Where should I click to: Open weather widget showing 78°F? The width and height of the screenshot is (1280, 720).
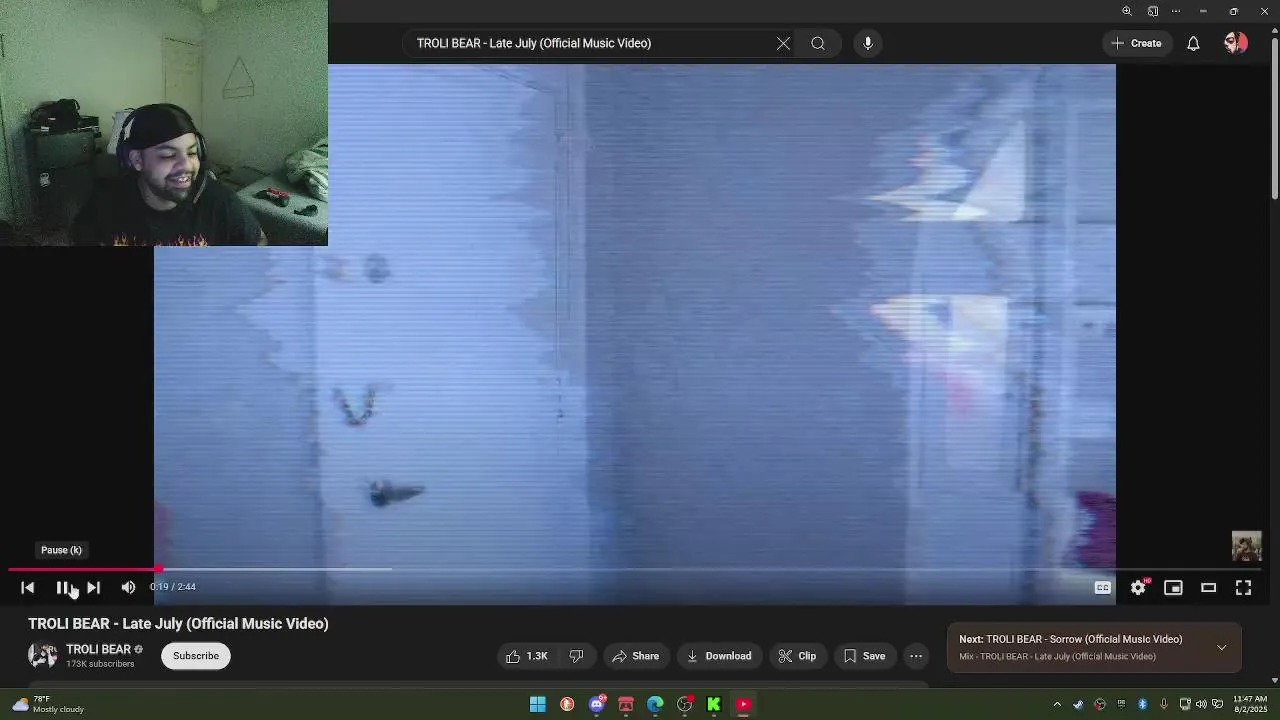48,704
